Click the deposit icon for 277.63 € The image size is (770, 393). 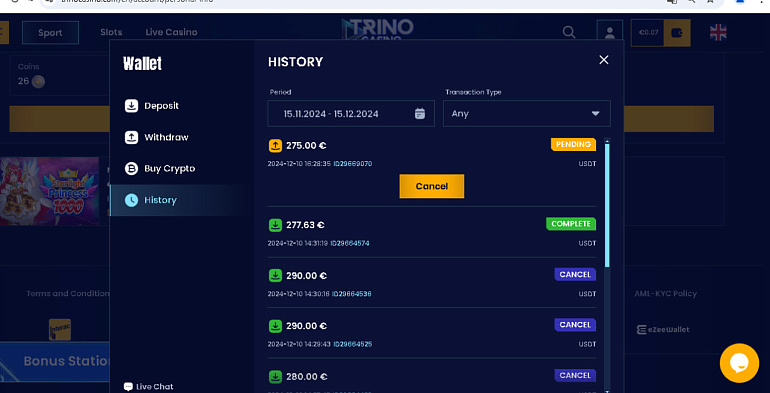click(x=275, y=225)
